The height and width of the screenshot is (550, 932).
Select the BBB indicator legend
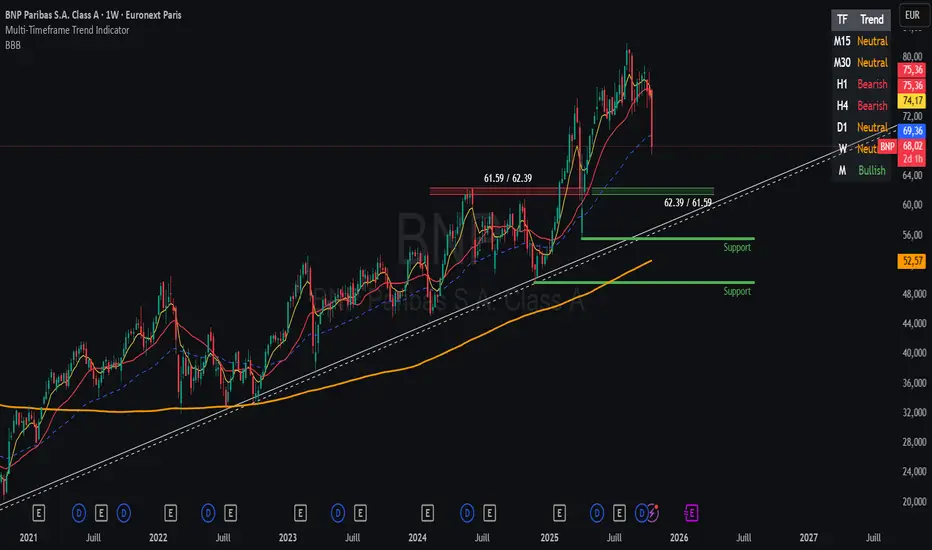coord(12,45)
